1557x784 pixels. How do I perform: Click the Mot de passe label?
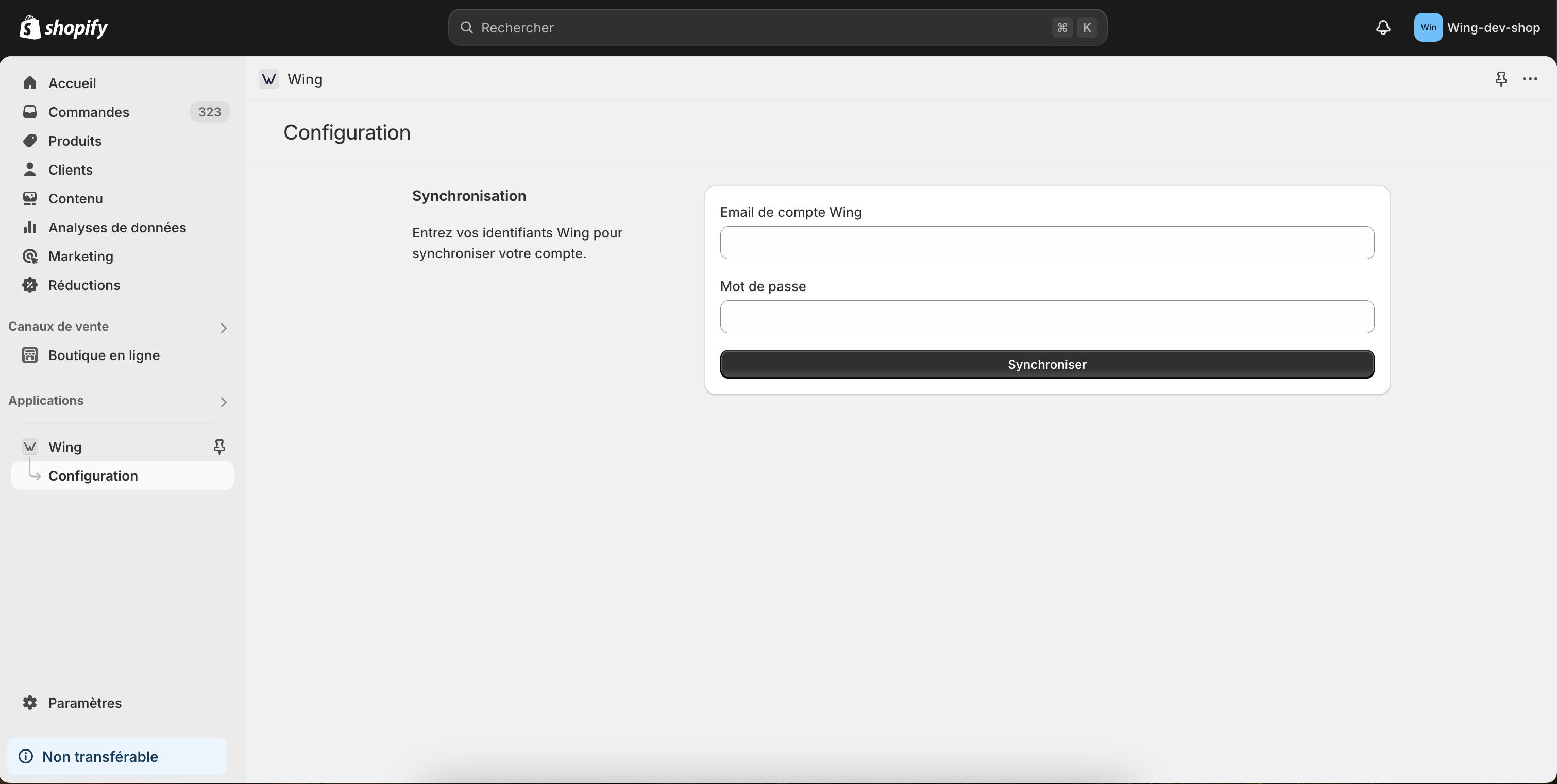tap(763, 286)
